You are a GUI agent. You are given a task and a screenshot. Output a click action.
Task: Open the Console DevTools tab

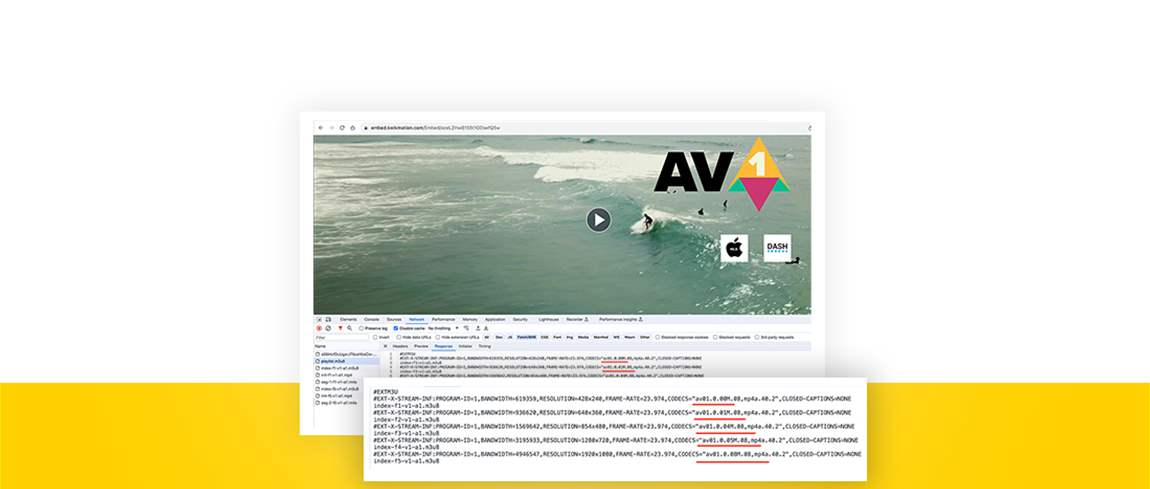coord(372,320)
